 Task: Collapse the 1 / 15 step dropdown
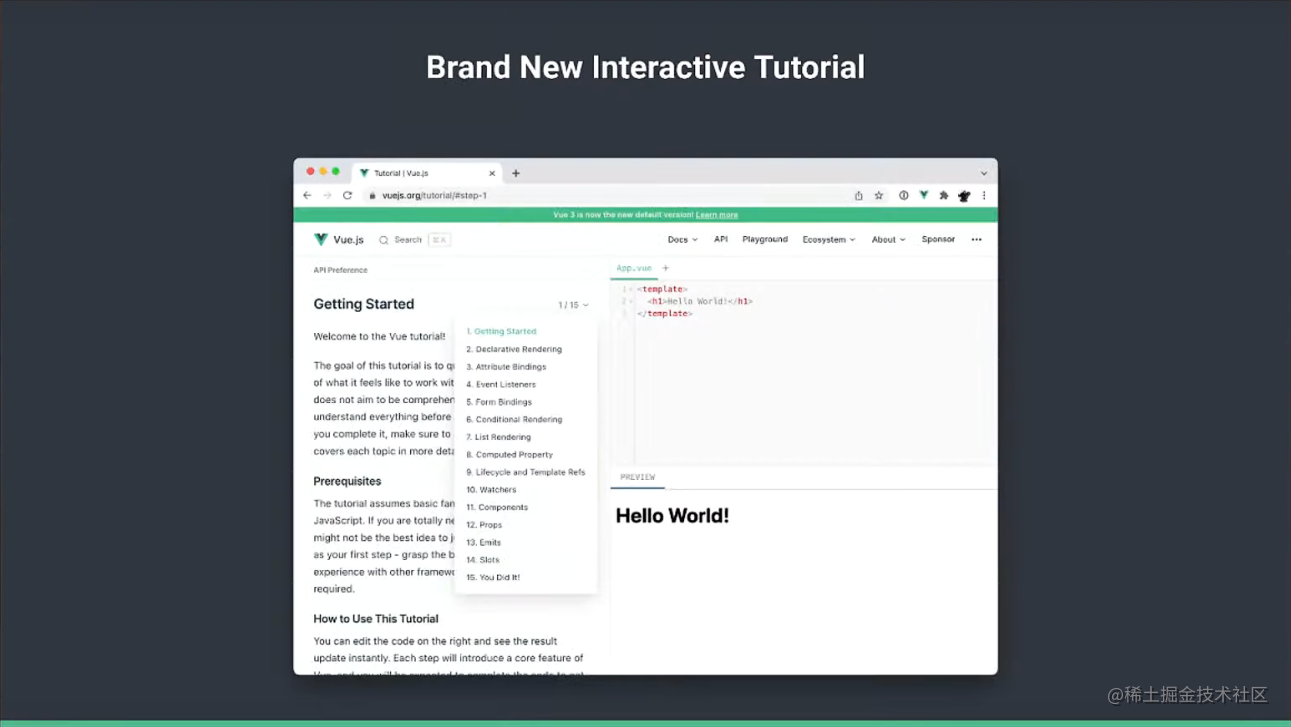click(573, 305)
